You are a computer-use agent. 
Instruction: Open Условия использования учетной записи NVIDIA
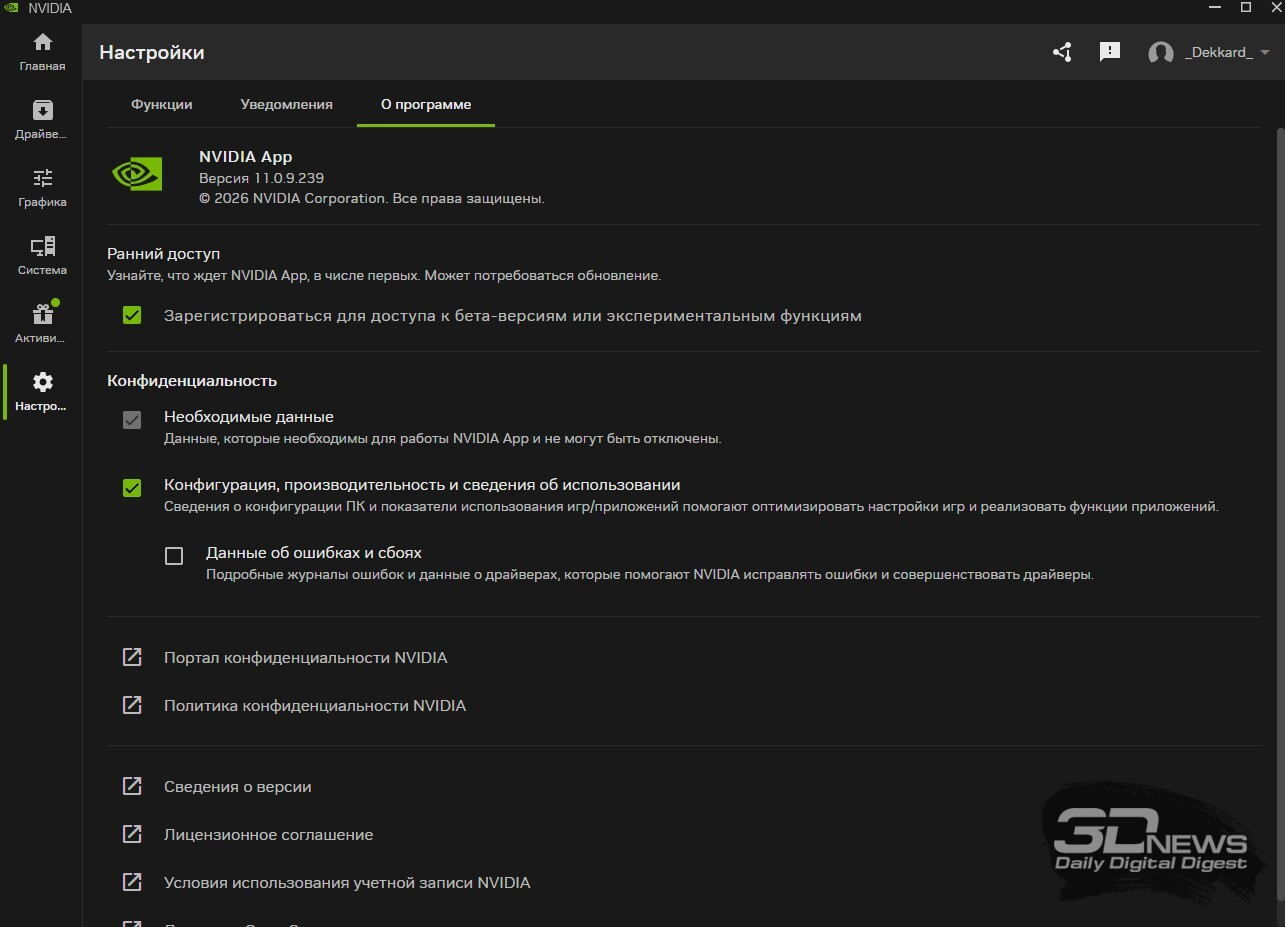tap(347, 883)
